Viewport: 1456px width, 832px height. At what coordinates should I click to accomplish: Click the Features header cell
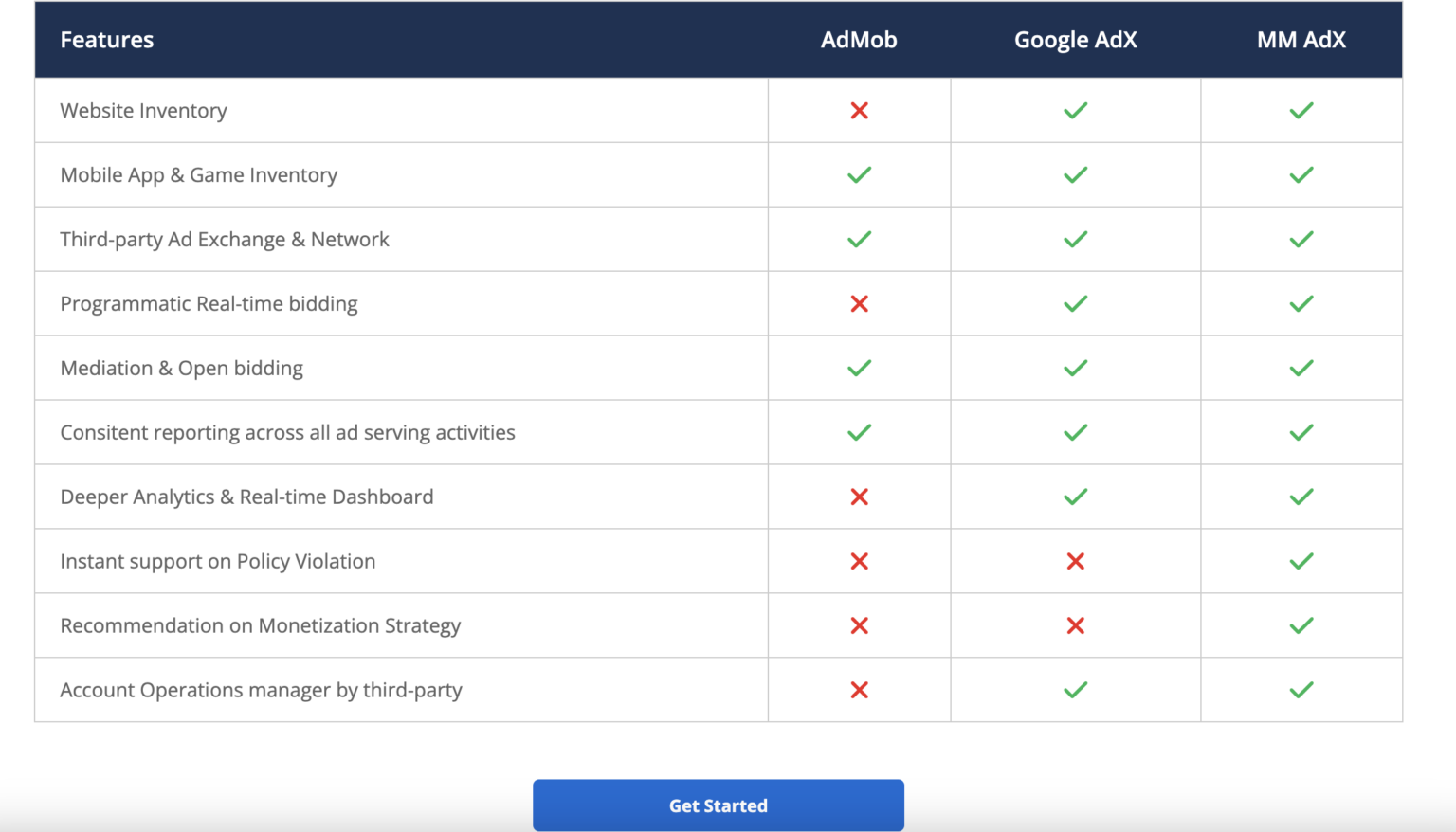[106, 40]
